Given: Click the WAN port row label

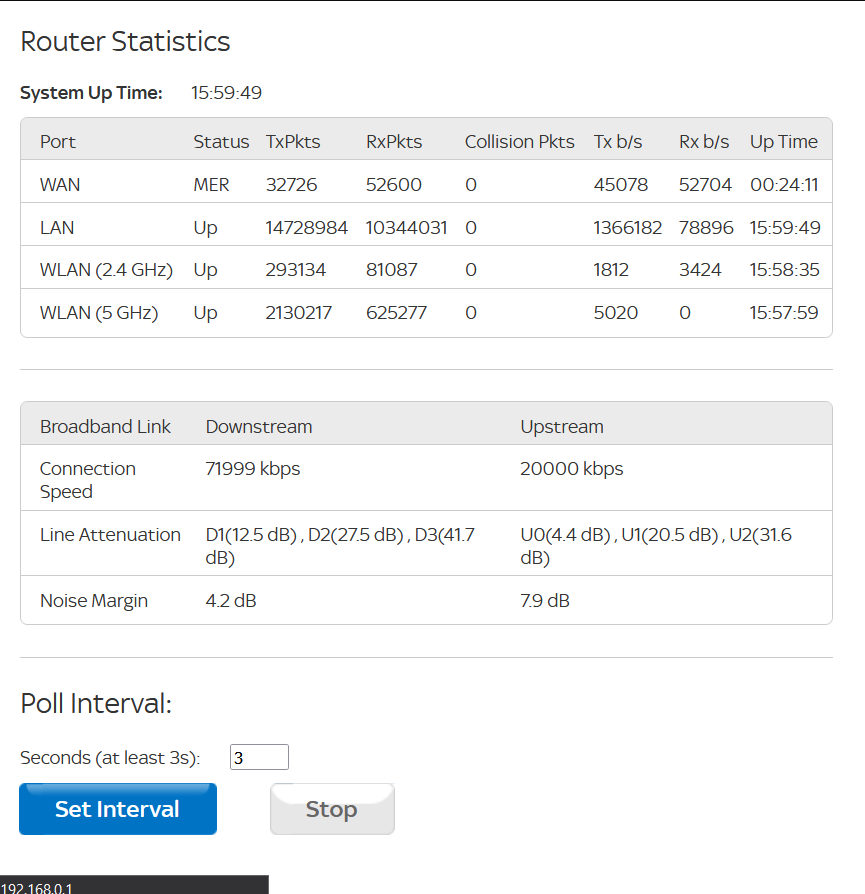Looking at the screenshot, I should (60, 185).
